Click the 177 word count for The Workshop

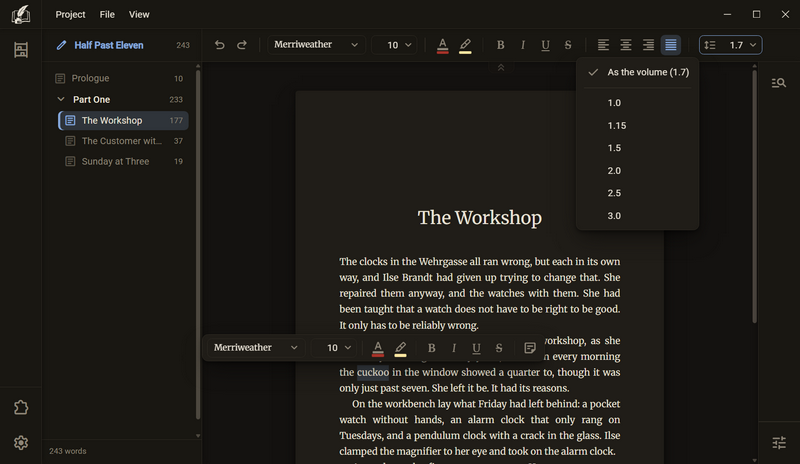176,120
